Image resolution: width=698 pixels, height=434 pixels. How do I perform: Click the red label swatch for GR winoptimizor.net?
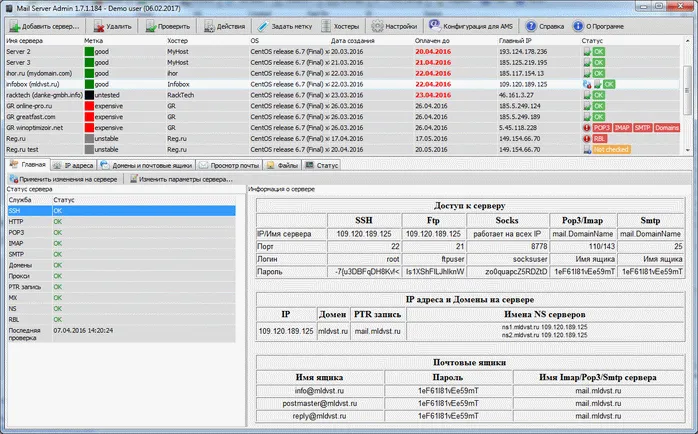89,128
